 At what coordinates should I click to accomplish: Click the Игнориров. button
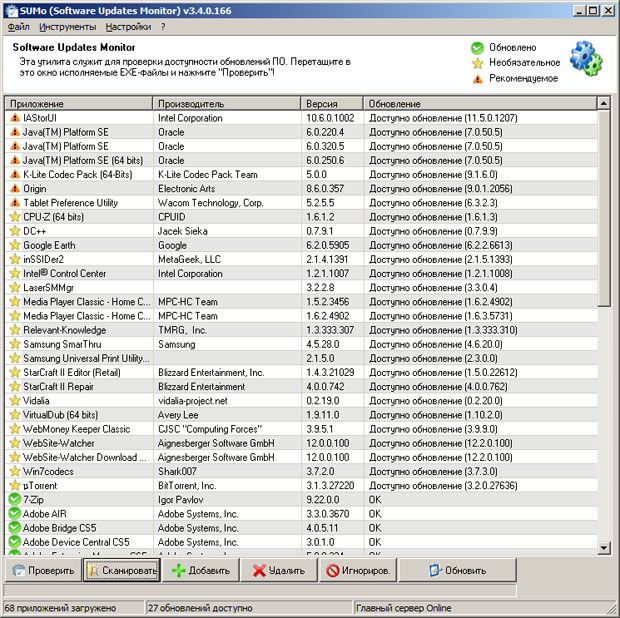click(358, 570)
